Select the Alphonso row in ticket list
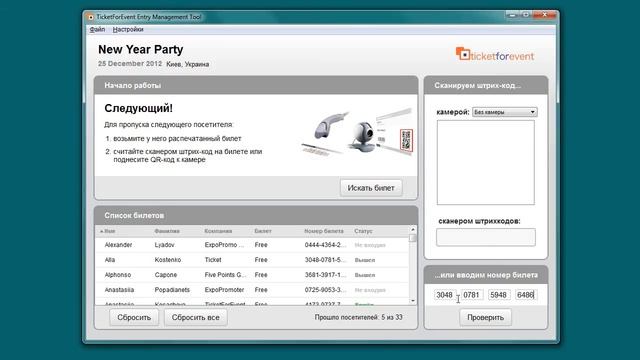This screenshot has height=360, width=640. [x=251, y=275]
